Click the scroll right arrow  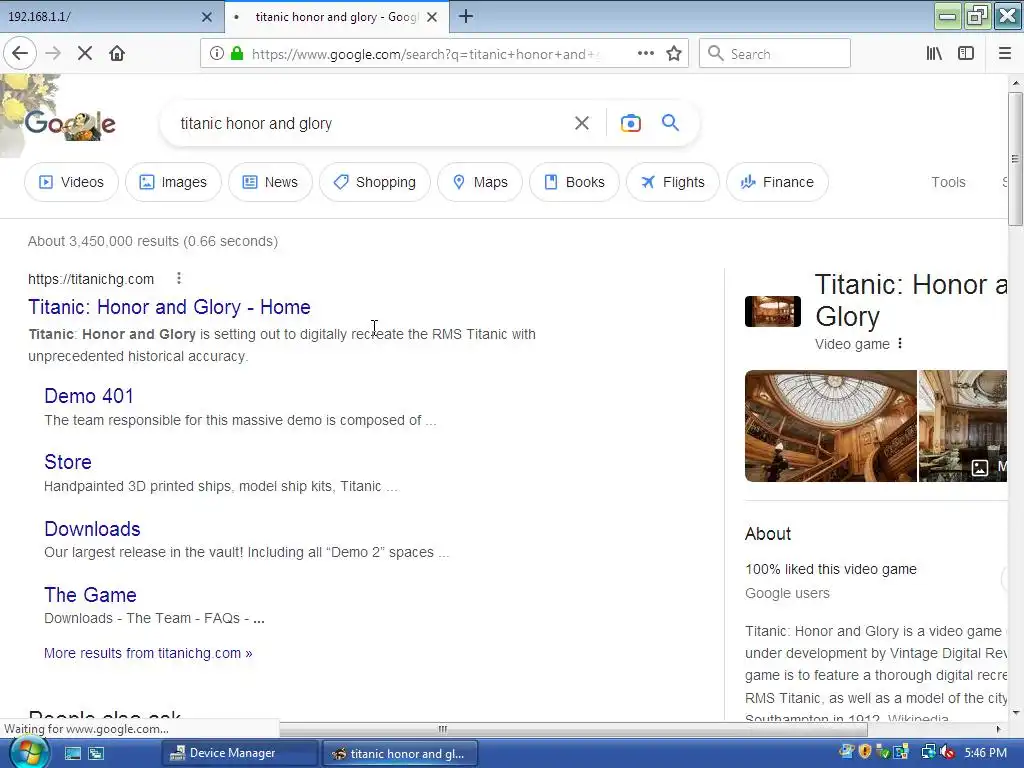click(x=998, y=729)
